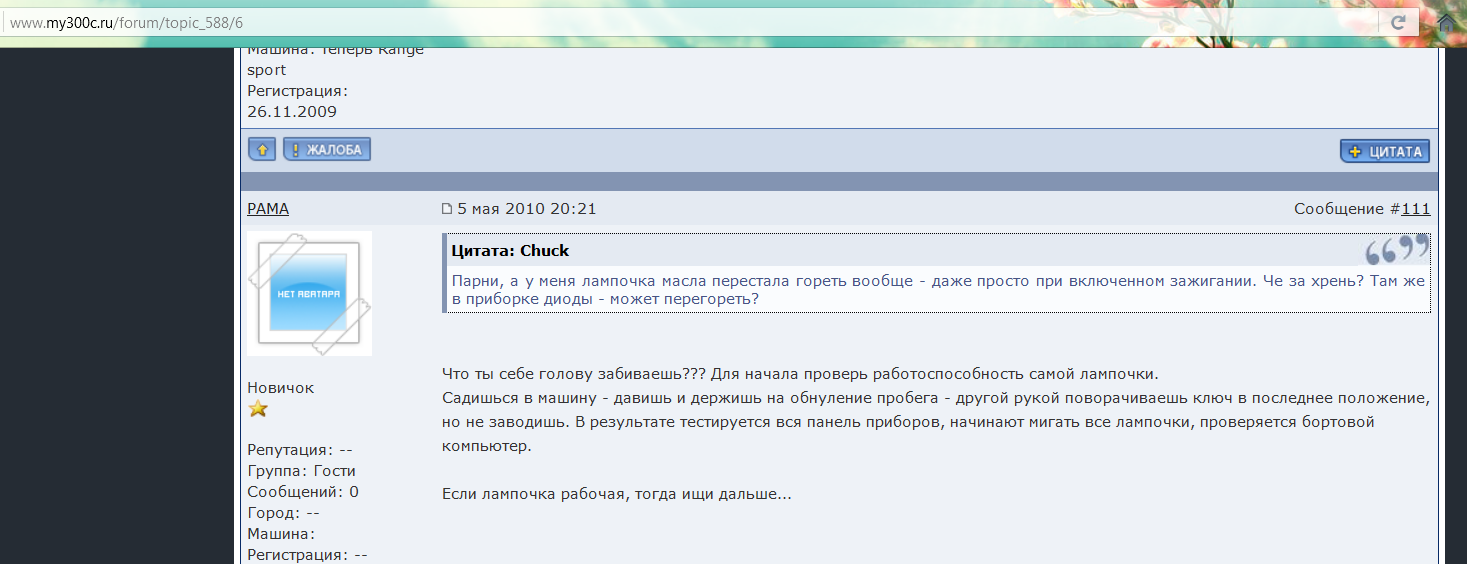This screenshot has width=1467, height=564.
Task: Click the PAMA no-avatar image
Action: 309,293
